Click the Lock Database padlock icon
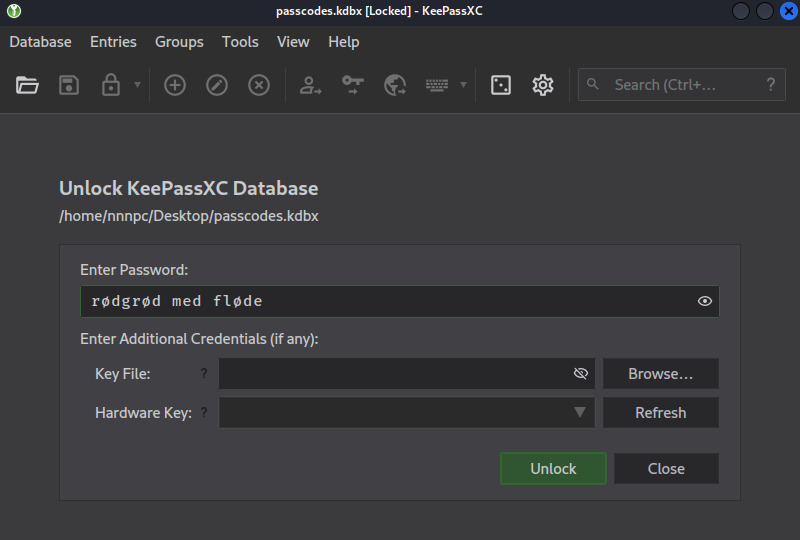This screenshot has width=800, height=540. 111,85
